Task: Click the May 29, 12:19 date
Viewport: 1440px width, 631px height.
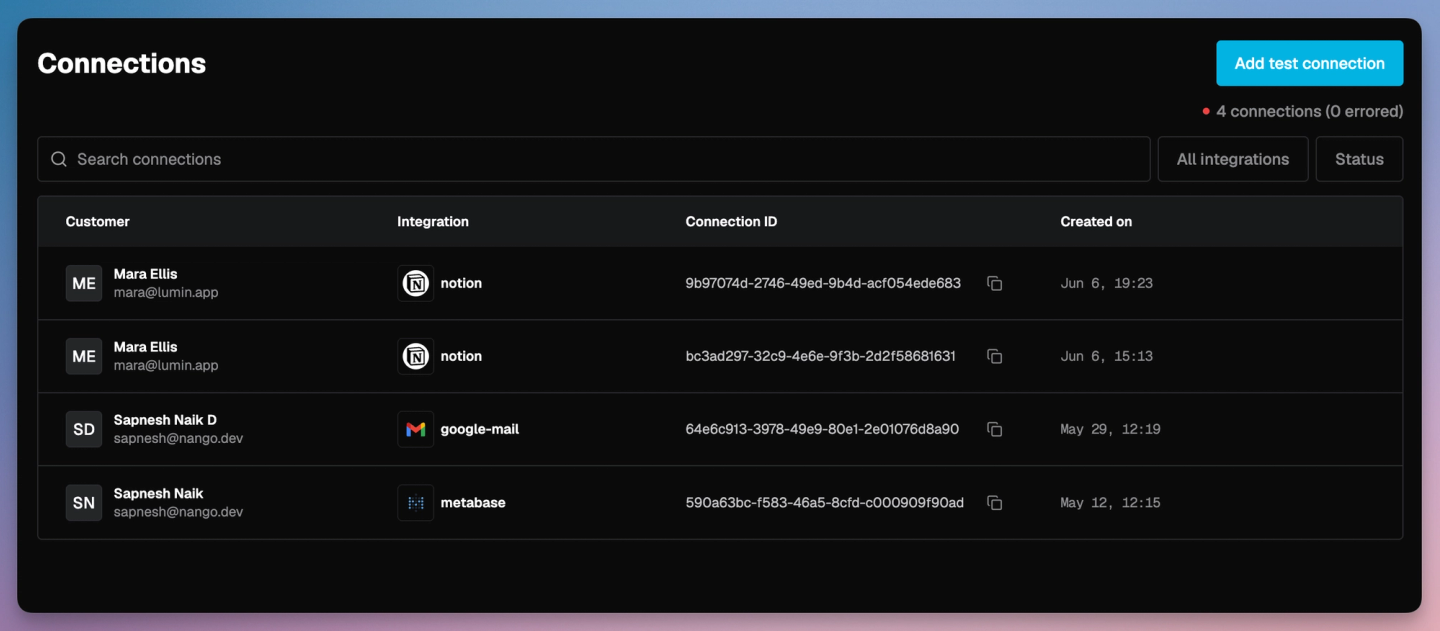Action: coord(1110,429)
